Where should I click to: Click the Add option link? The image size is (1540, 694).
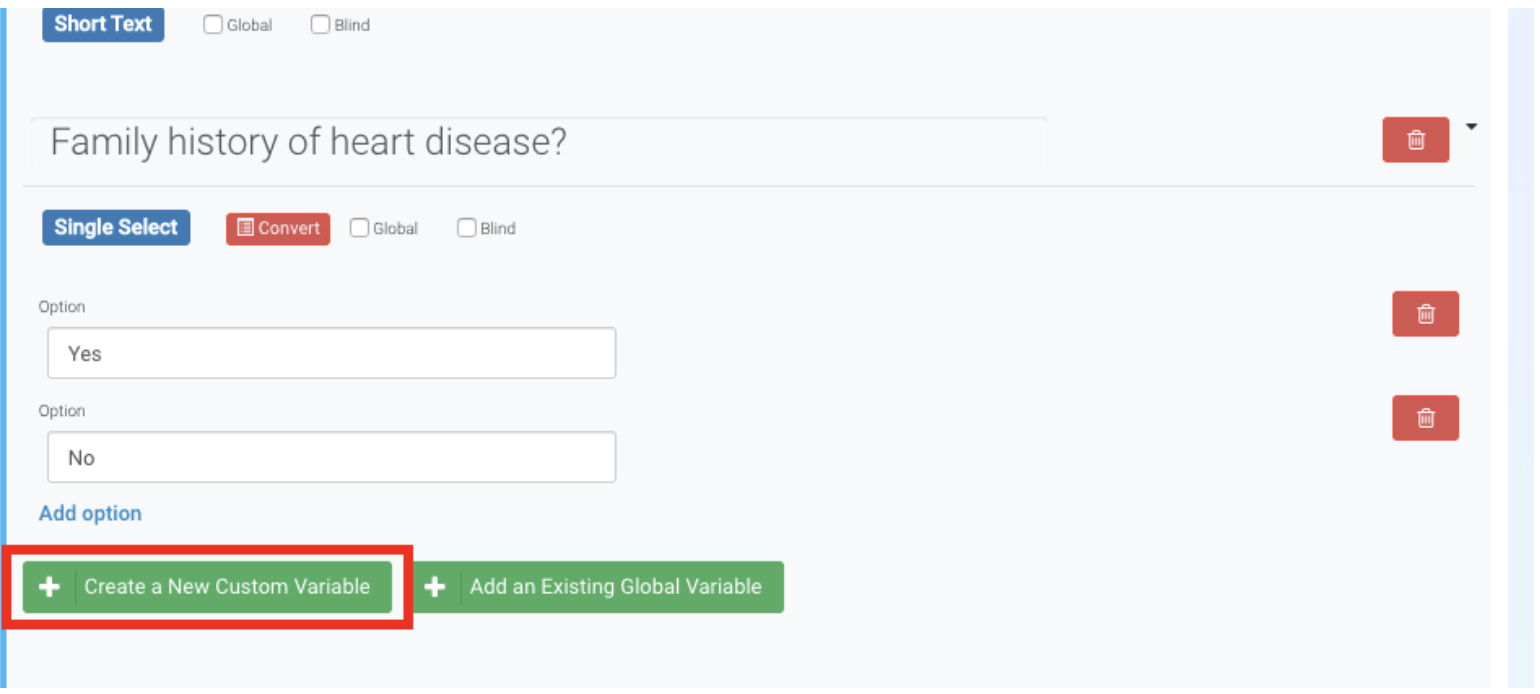pyautogui.click(x=90, y=513)
